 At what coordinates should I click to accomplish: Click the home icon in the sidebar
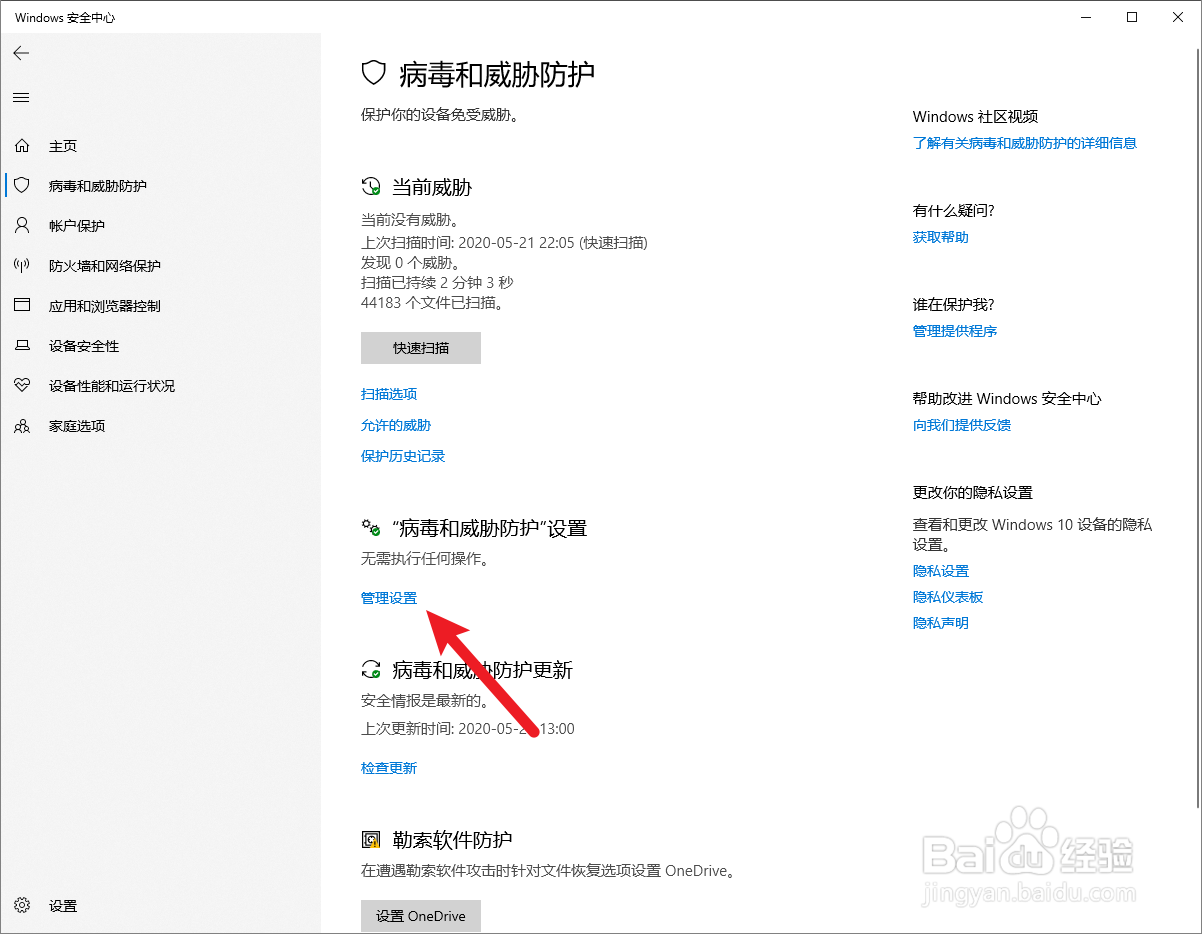(x=22, y=146)
